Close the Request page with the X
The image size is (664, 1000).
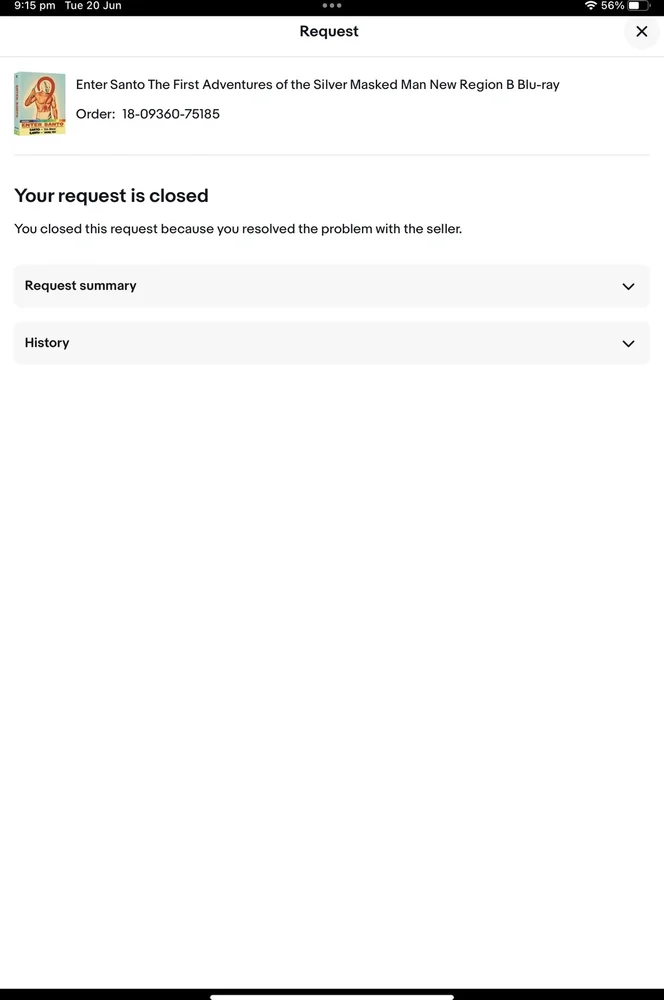[x=641, y=32]
